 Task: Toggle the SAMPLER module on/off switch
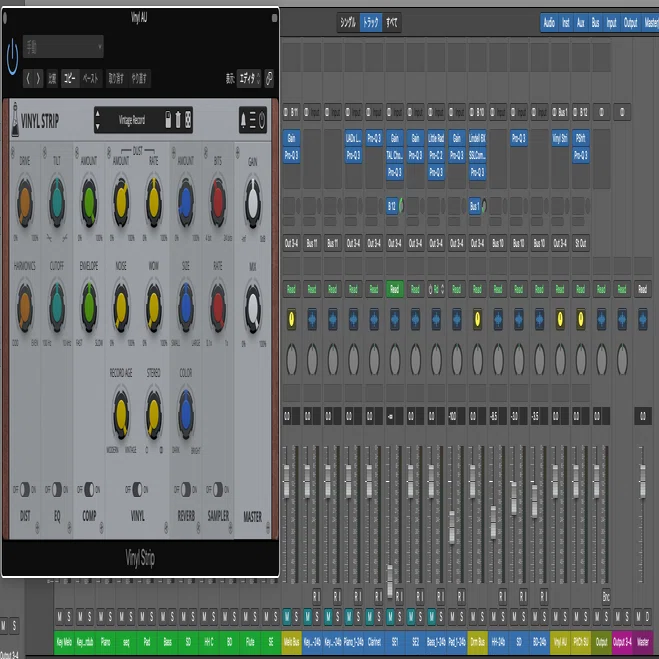coord(218,490)
